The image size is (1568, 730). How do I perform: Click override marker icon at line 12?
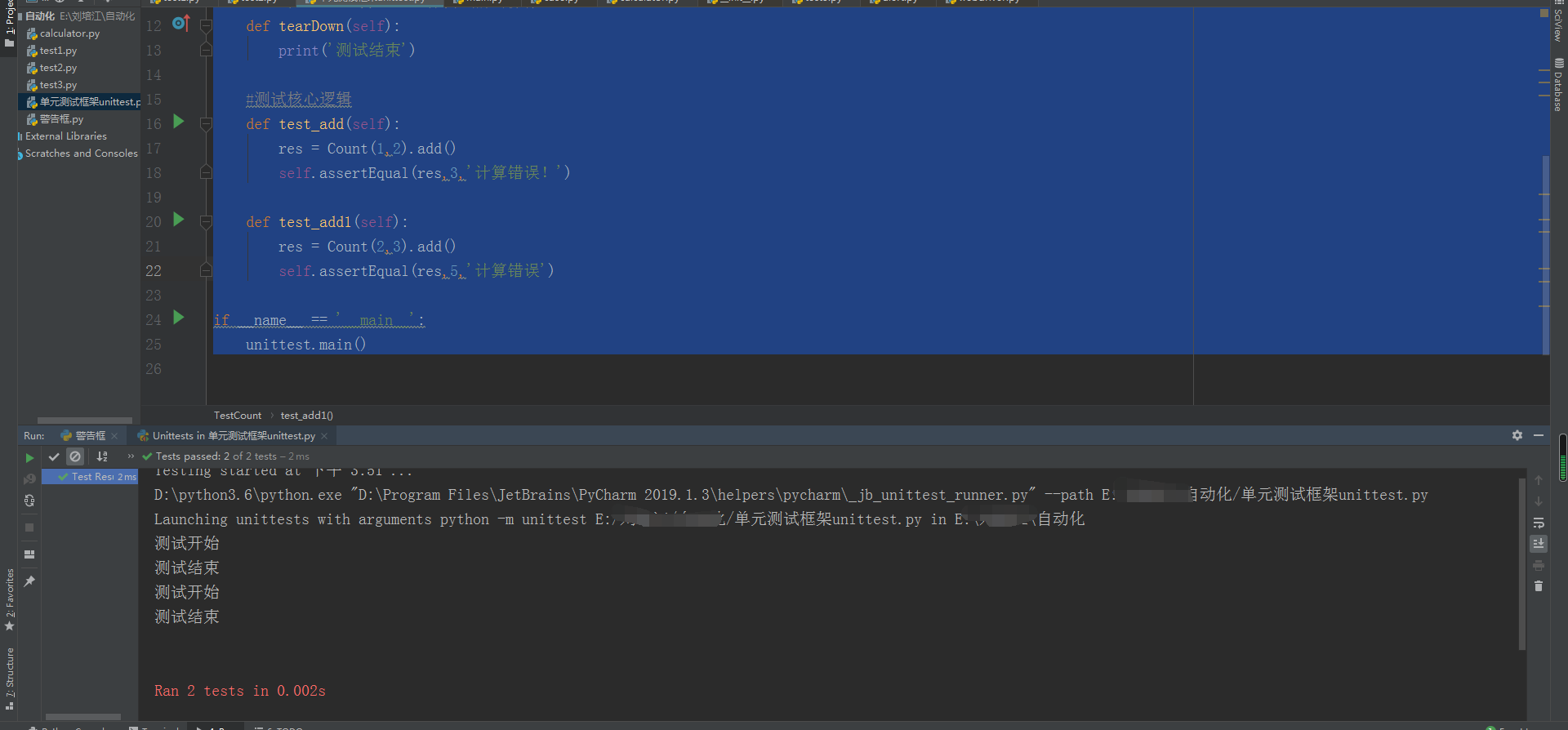[180, 24]
